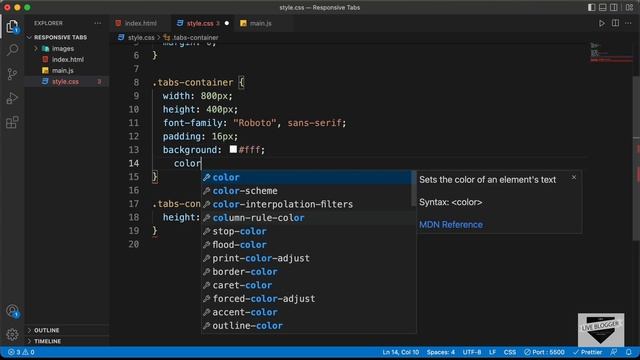Image resolution: width=640 pixels, height=360 pixels.
Task: Click Ln 14, Col 10 in status bar
Action: pos(400,352)
